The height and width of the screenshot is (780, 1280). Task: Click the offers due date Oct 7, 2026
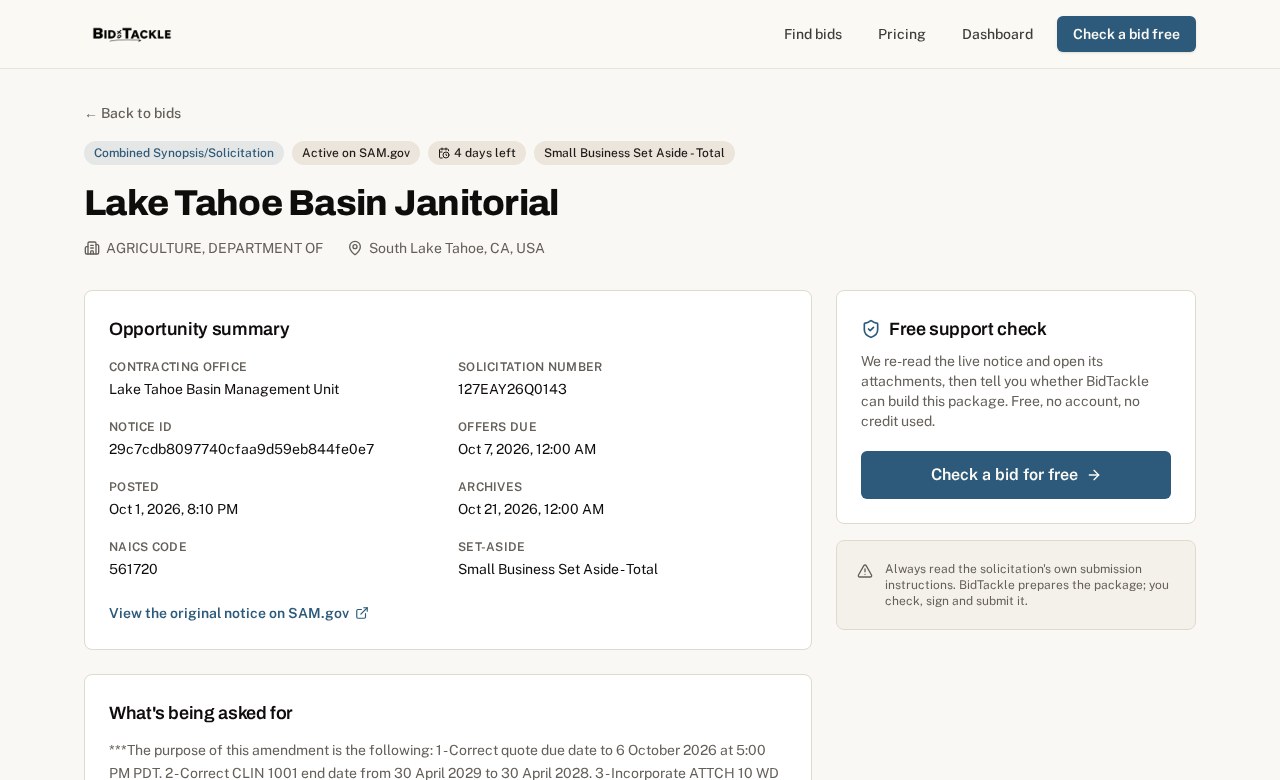527,449
